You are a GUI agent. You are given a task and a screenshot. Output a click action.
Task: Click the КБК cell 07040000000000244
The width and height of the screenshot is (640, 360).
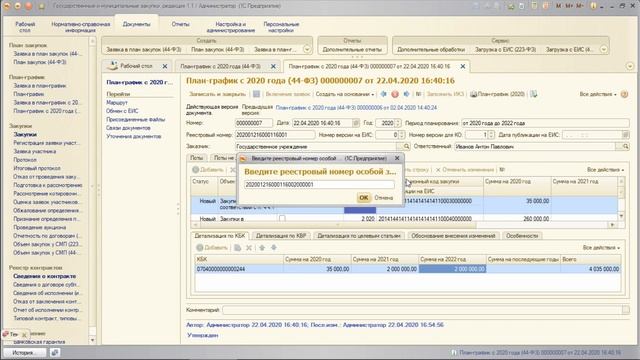pos(239,269)
